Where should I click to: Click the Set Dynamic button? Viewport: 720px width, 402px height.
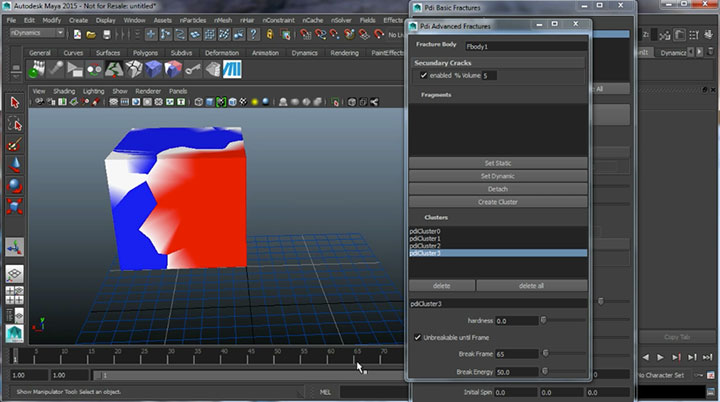(498, 176)
